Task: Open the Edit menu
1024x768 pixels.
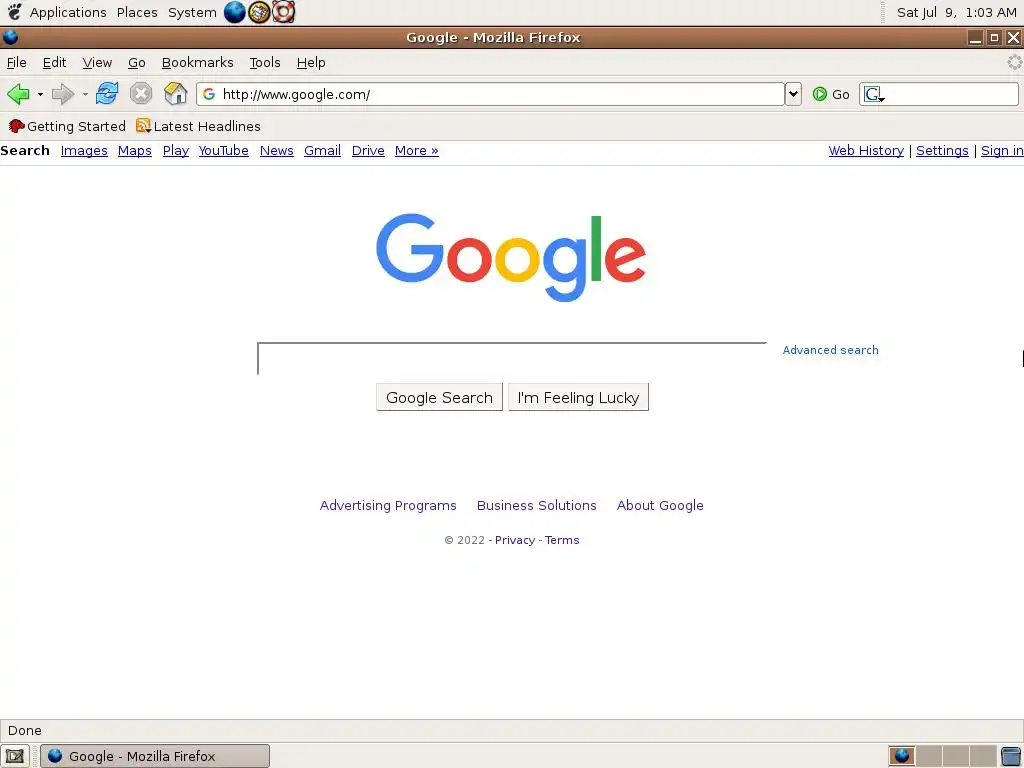Action: click(x=54, y=63)
